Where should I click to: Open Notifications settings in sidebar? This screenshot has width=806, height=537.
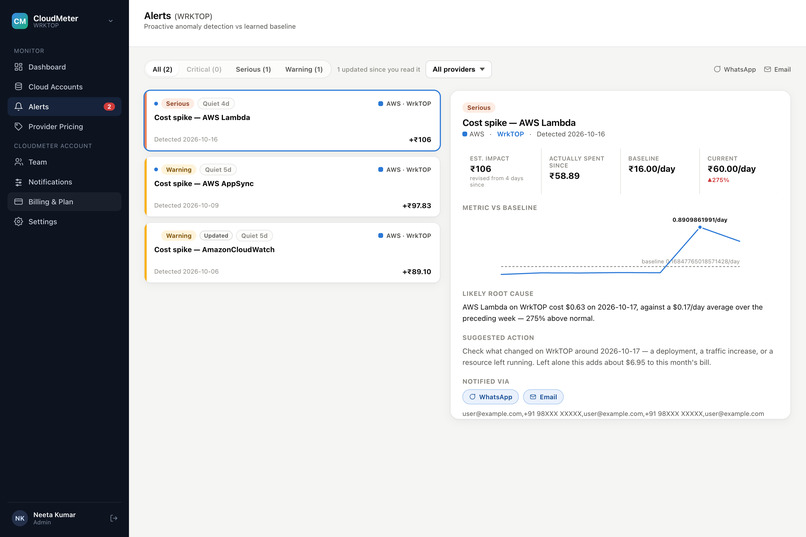pyautogui.click(x=64, y=182)
